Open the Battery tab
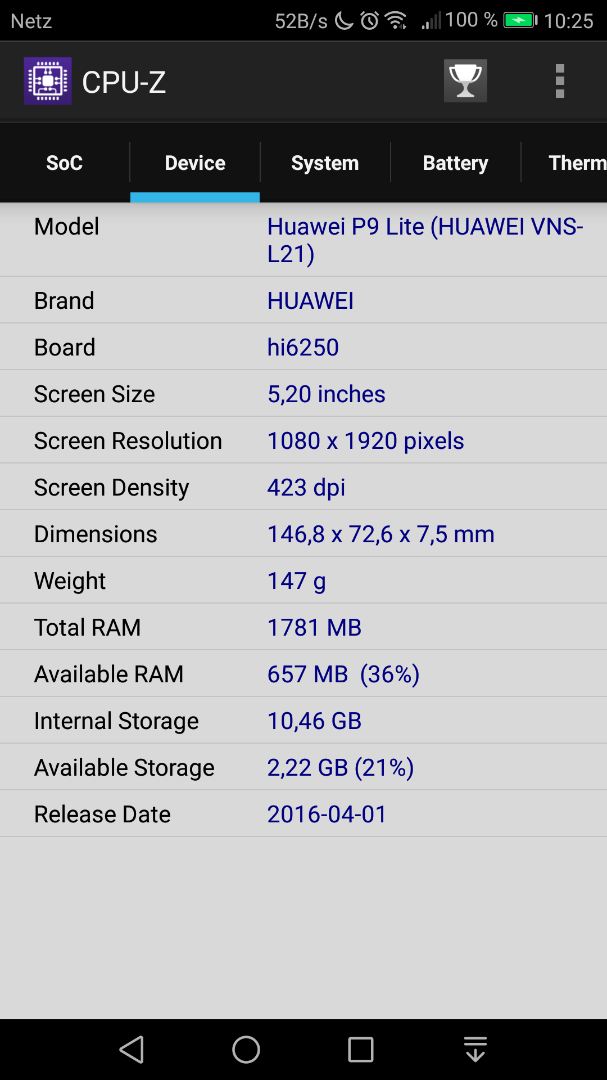This screenshot has width=607, height=1080. [x=455, y=163]
